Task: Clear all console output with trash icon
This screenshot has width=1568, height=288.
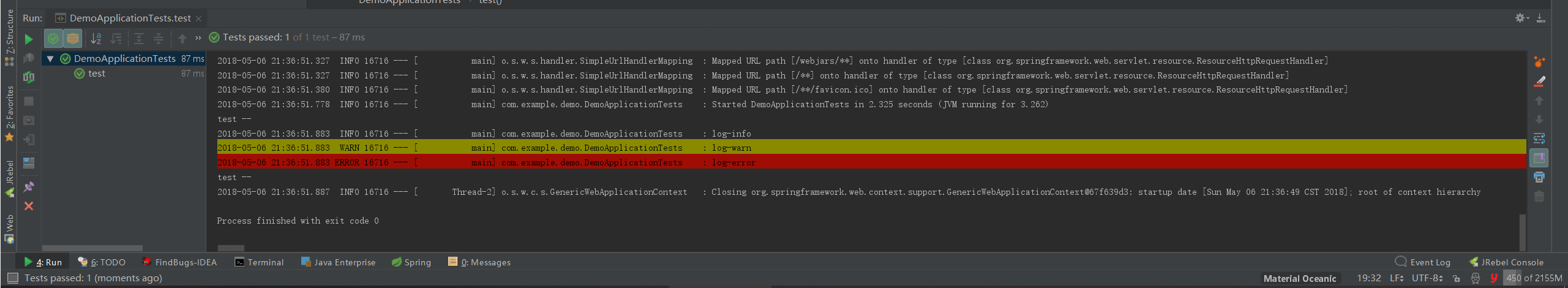Action: point(1539,197)
